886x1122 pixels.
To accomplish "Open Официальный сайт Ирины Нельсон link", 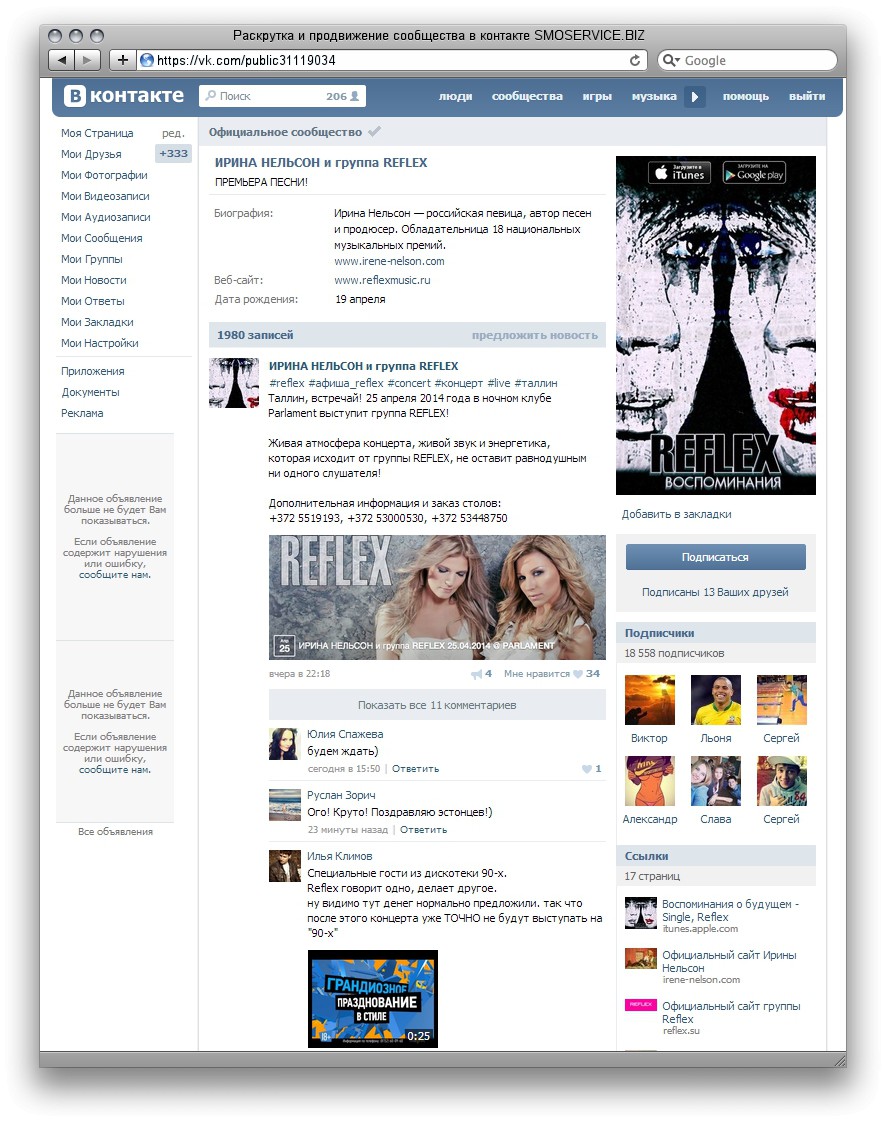I will click(729, 961).
